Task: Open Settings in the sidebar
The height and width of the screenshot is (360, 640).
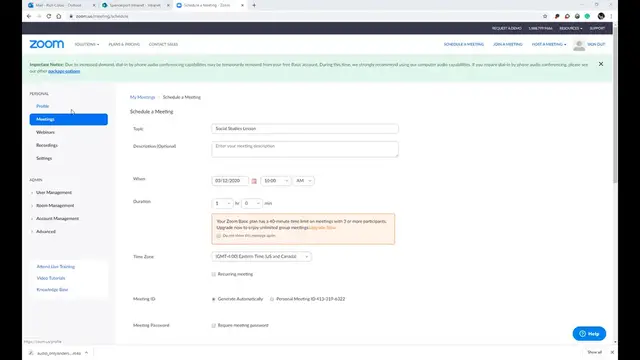Action: tap(44, 158)
